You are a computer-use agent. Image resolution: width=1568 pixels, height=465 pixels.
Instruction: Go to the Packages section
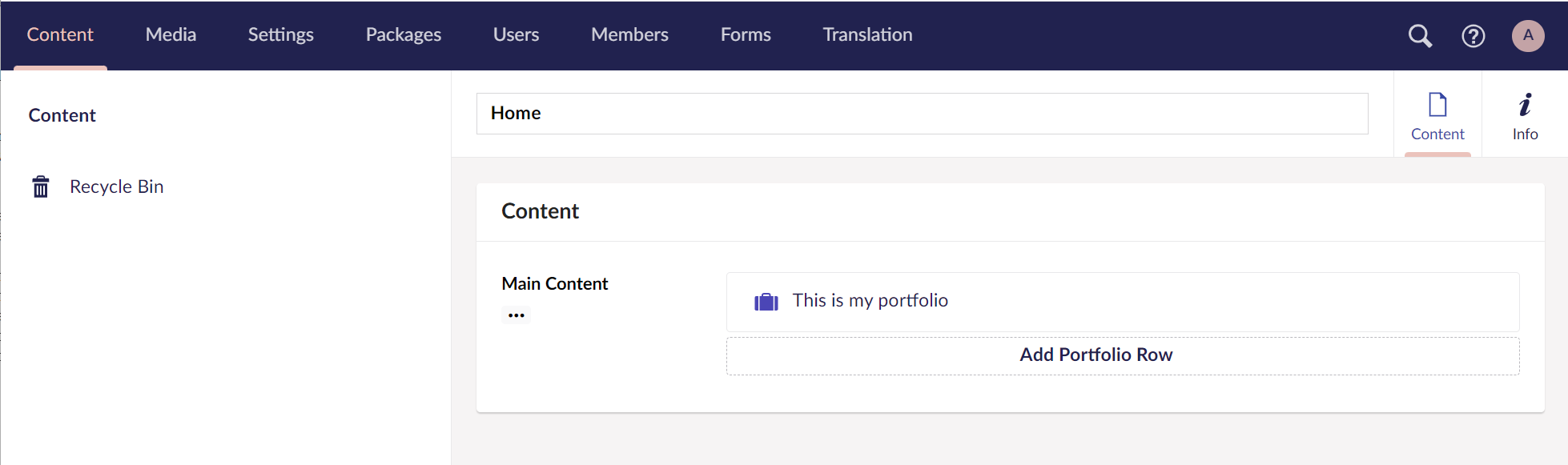click(x=403, y=34)
